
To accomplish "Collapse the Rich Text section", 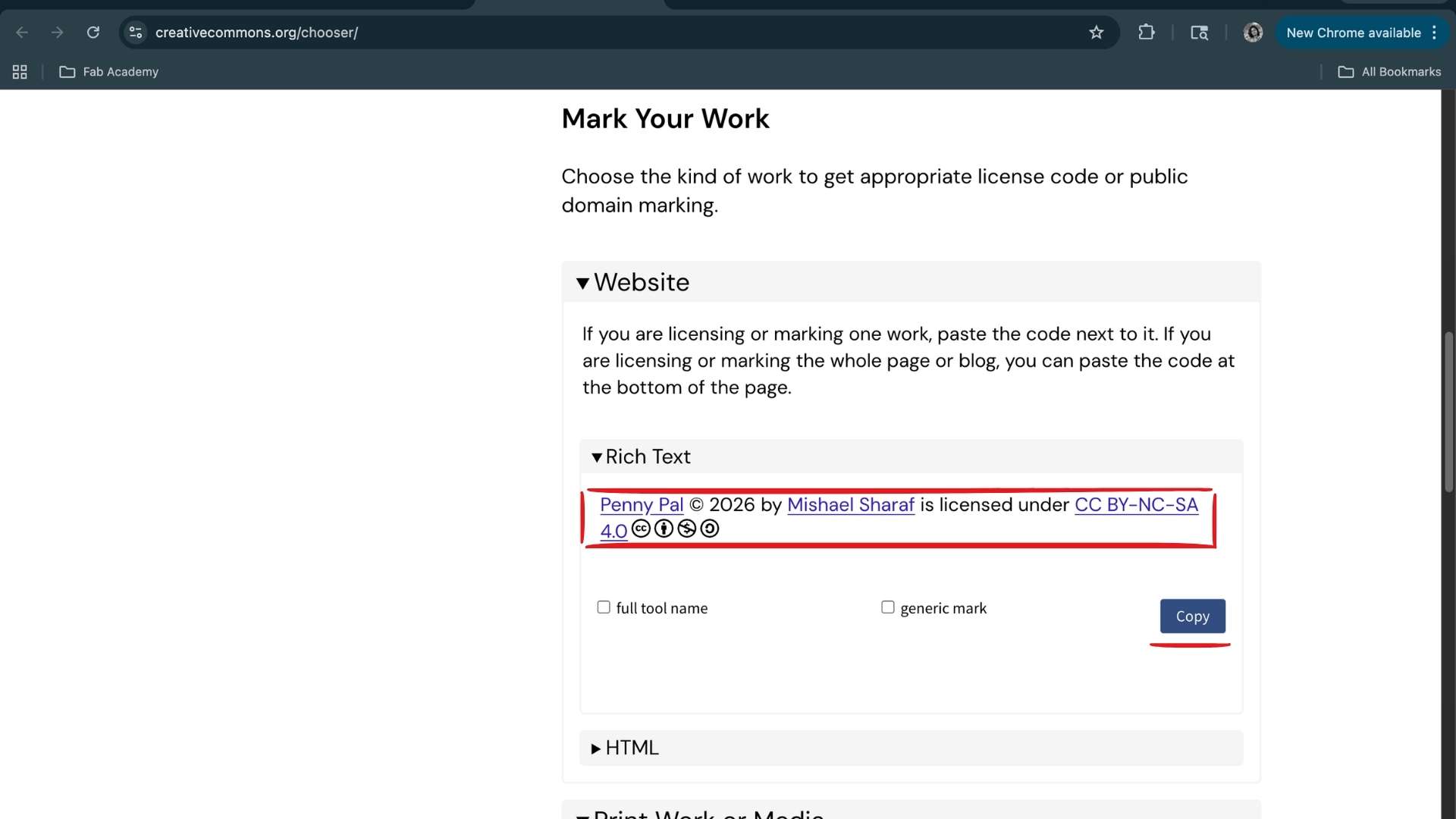I will point(911,457).
